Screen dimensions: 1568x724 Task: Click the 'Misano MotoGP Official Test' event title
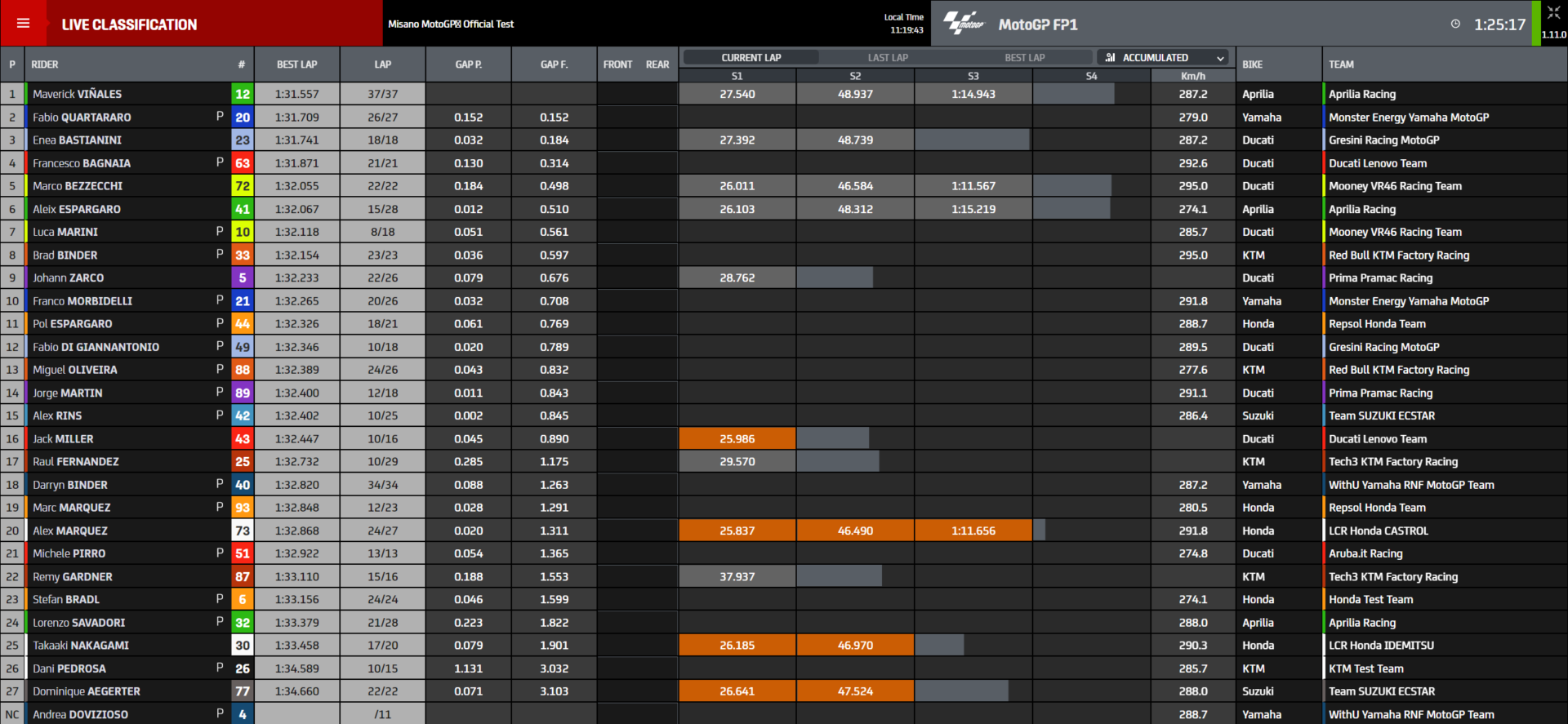(x=451, y=24)
